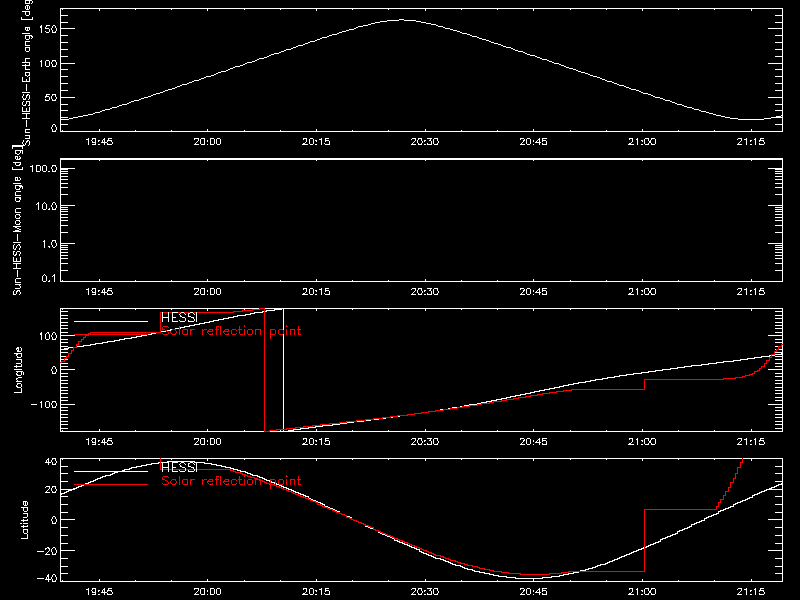
Task: Click 20:45 time label below Earth angle plot
Action: [x=533, y=141]
